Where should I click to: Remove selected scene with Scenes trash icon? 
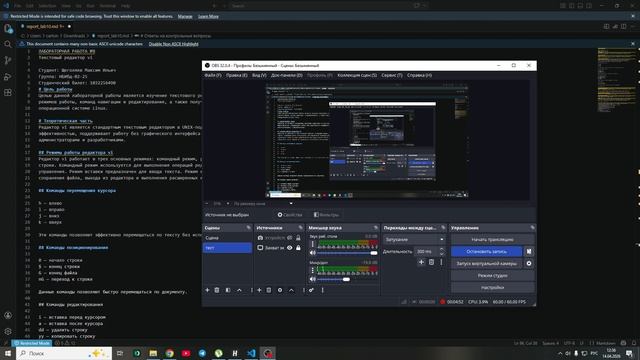click(217, 290)
